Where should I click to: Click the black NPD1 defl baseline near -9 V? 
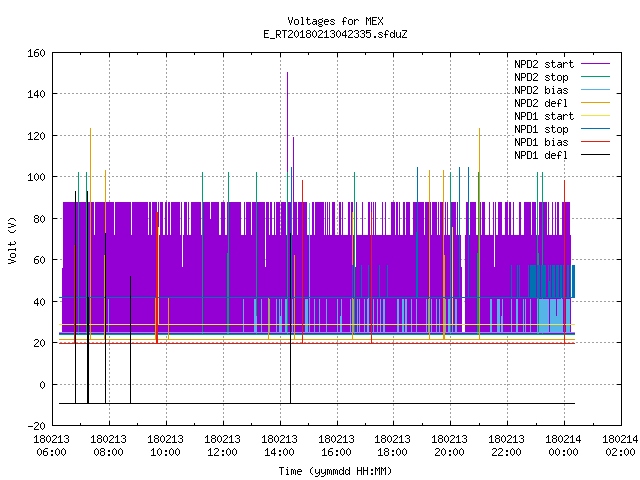(x=317, y=403)
